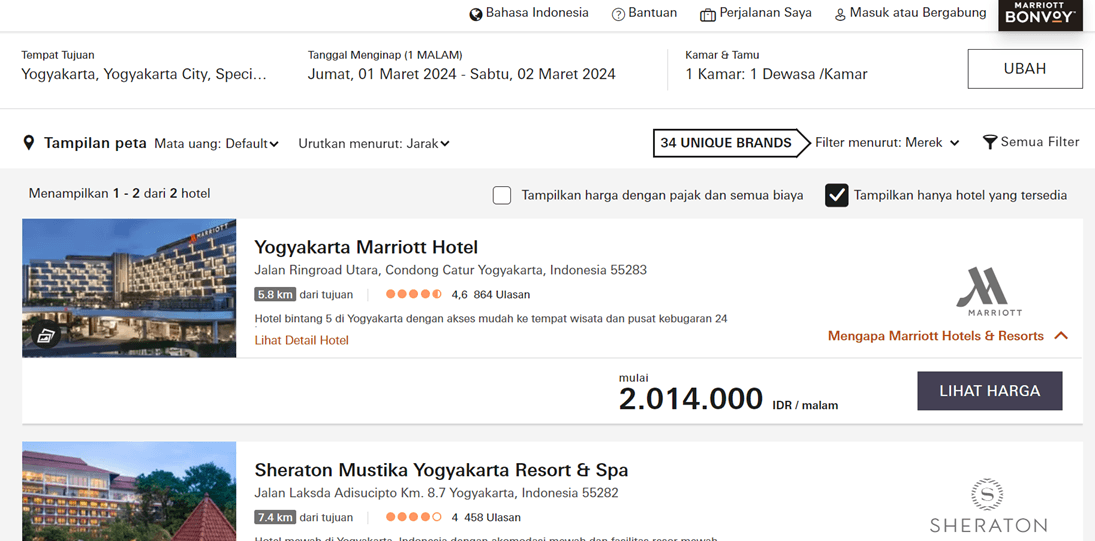This screenshot has width=1095, height=541.
Task: Select Masuk atau Bergabung
Action: coord(918,13)
